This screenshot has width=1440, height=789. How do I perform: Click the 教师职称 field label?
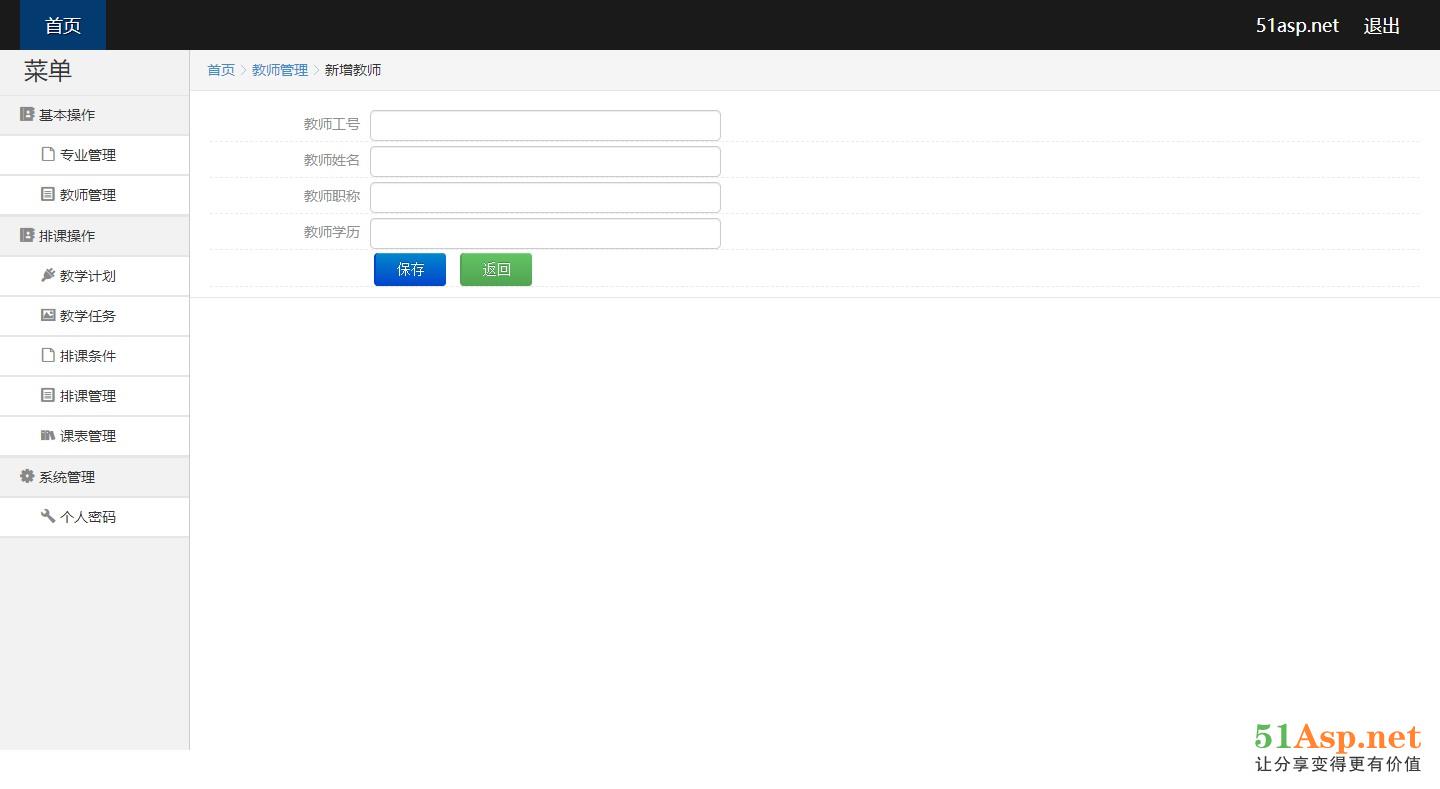click(x=332, y=196)
